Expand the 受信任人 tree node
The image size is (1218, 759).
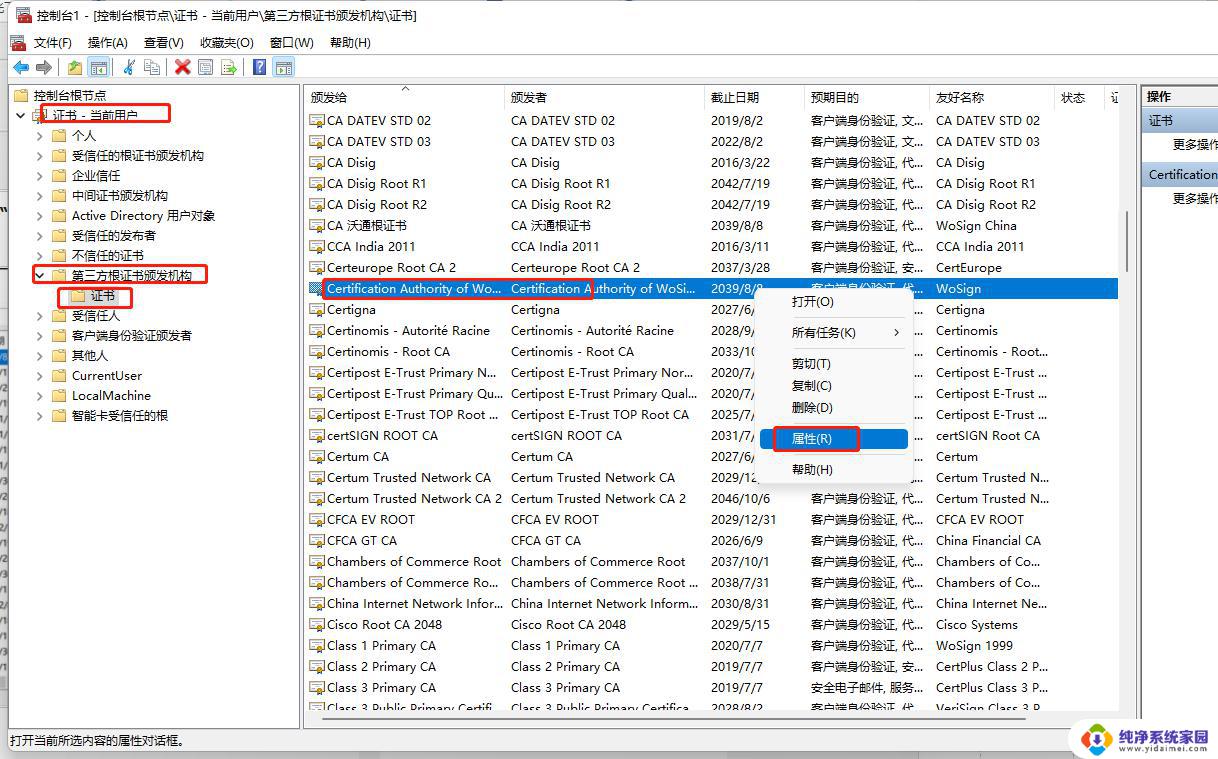40,315
